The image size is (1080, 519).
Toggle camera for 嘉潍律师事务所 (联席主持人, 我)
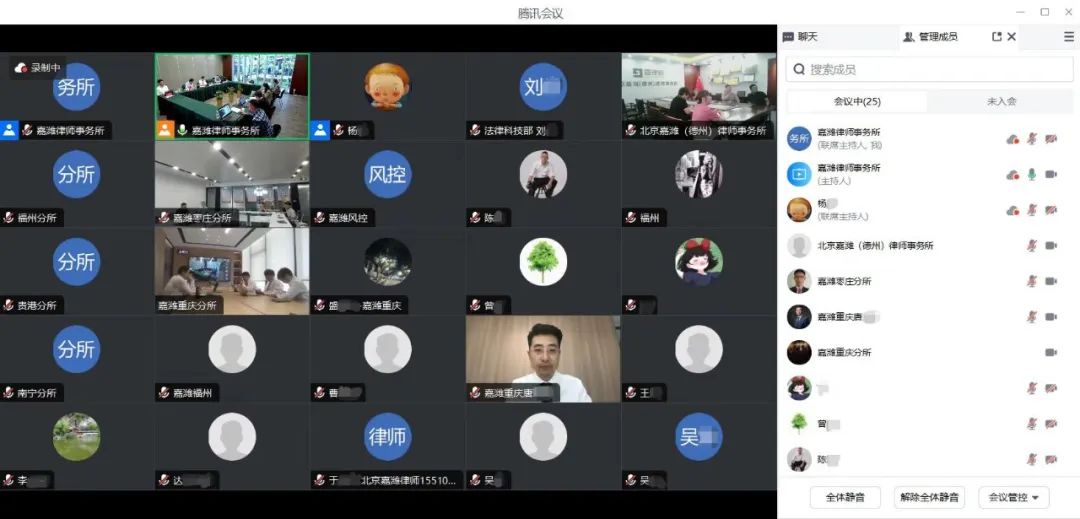[1050, 139]
